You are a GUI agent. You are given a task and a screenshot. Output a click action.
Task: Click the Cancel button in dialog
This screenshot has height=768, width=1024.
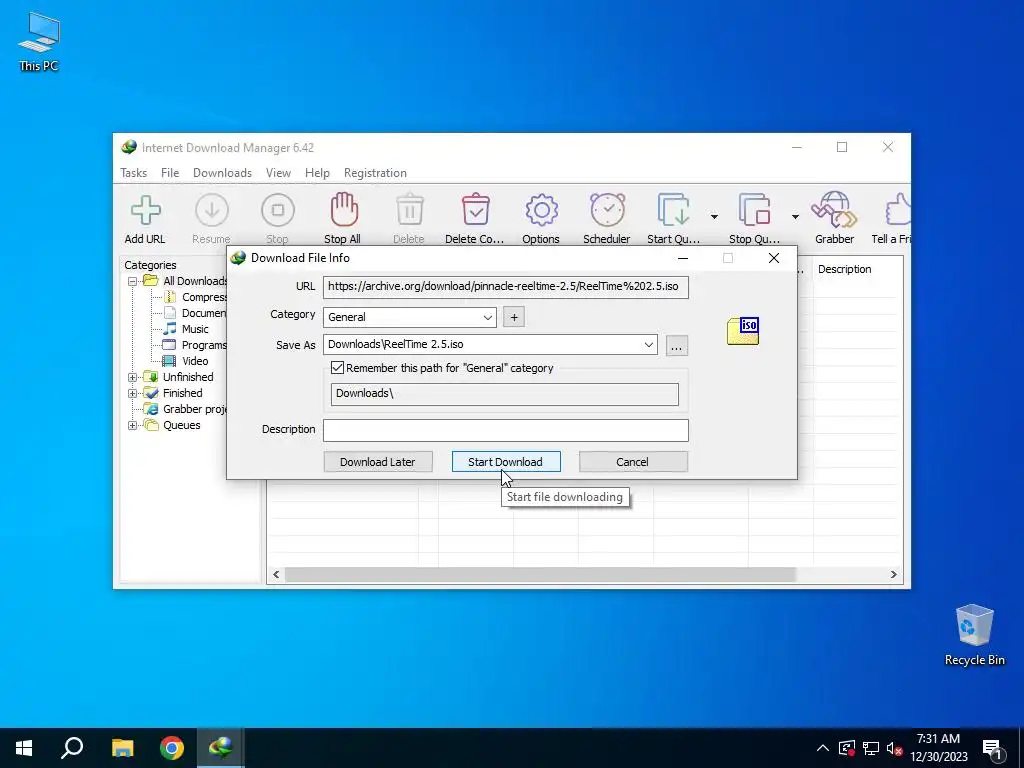click(x=633, y=462)
